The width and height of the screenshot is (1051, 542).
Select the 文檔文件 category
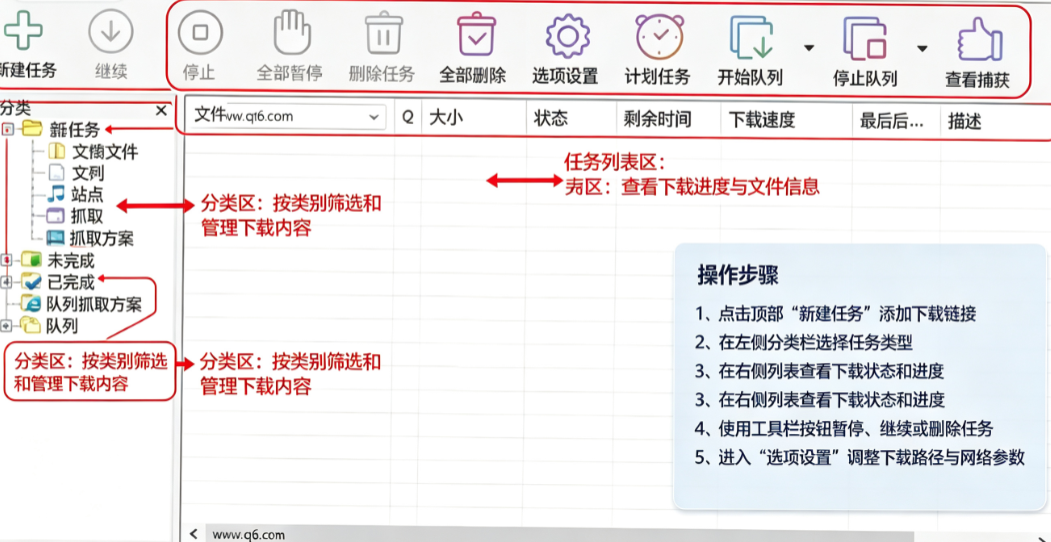click(92, 152)
